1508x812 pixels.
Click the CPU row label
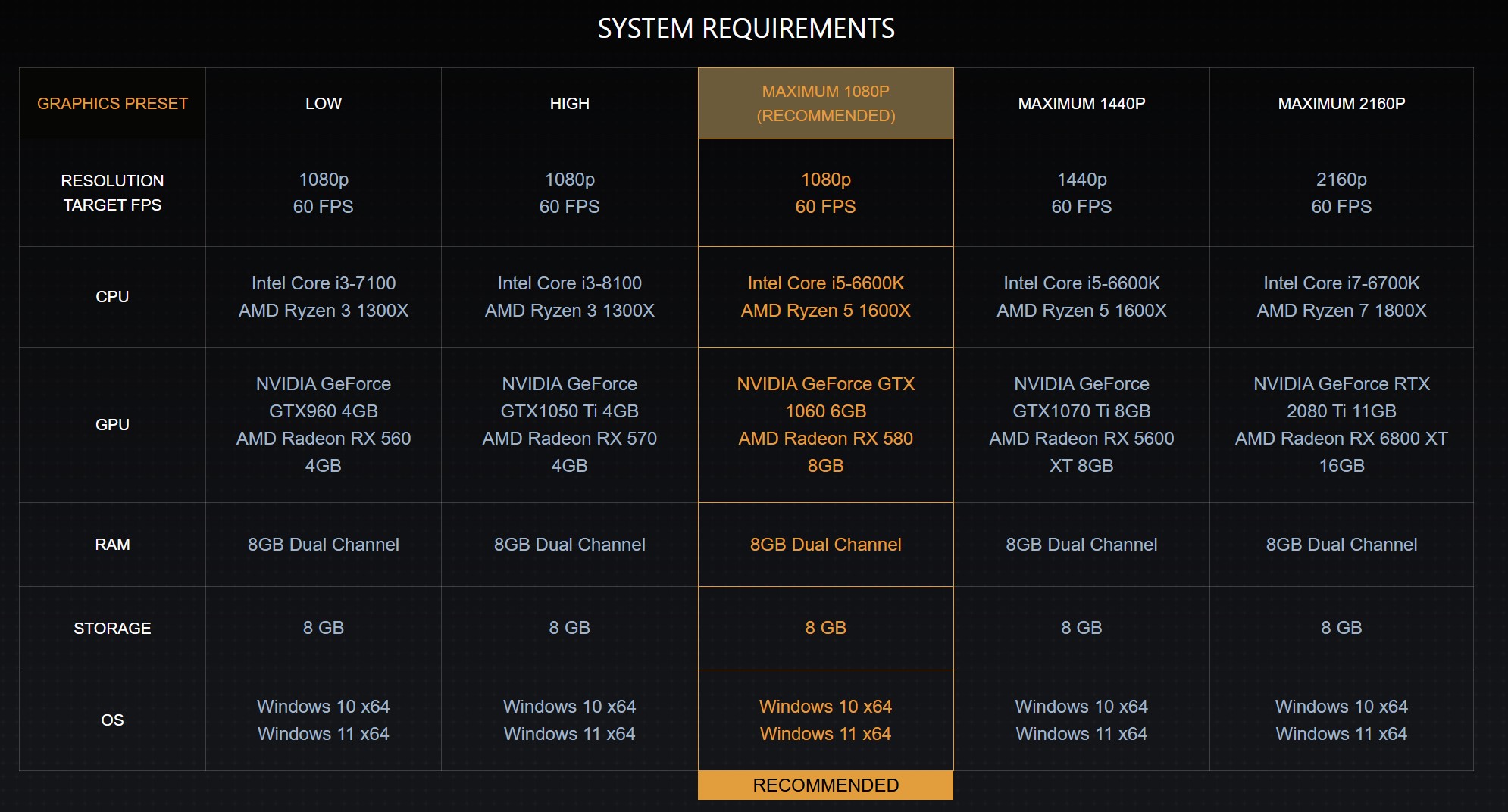[x=112, y=297]
